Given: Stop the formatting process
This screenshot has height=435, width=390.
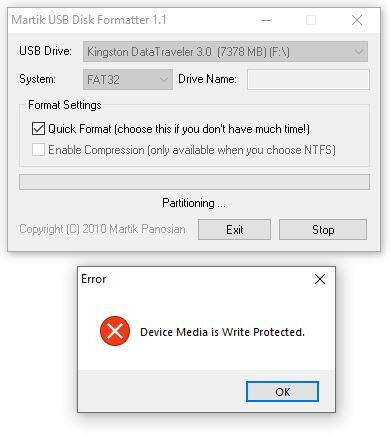Looking at the screenshot, I should [x=323, y=230].
